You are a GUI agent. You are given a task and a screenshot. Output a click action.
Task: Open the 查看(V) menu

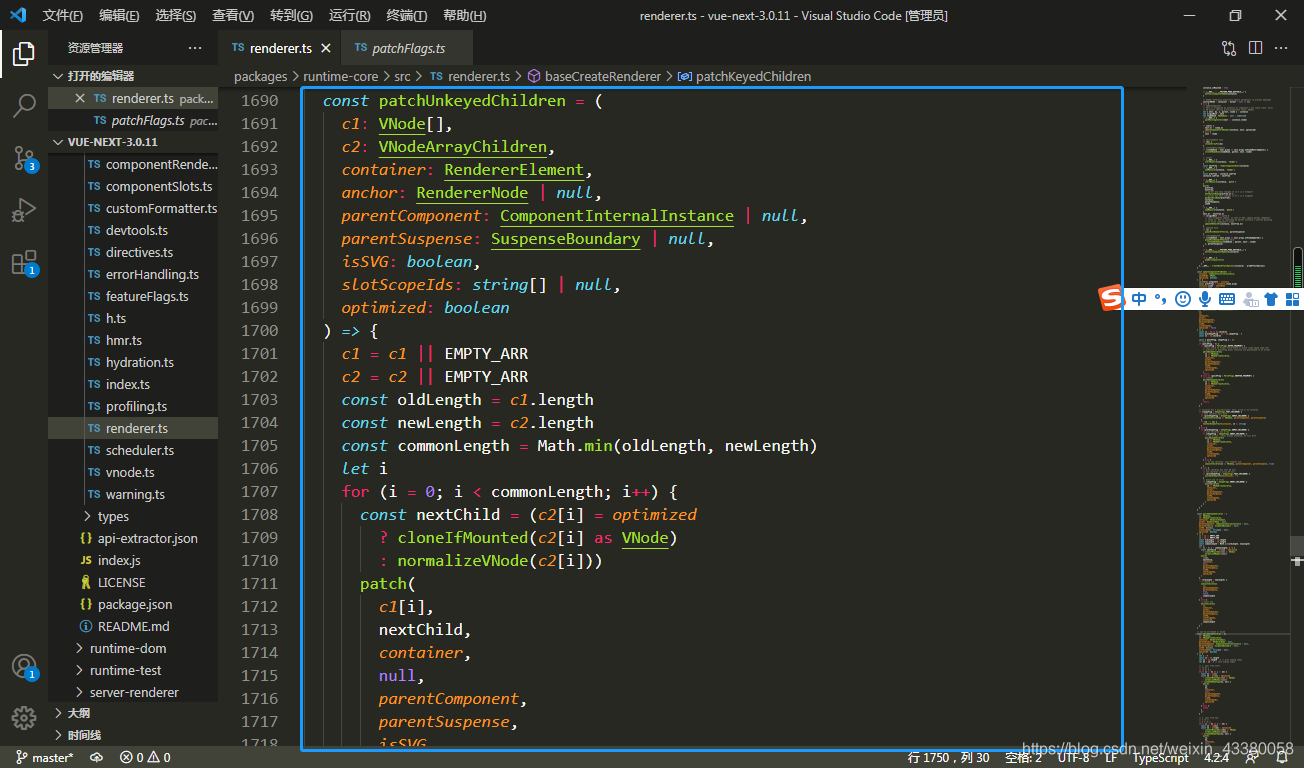(x=233, y=15)
